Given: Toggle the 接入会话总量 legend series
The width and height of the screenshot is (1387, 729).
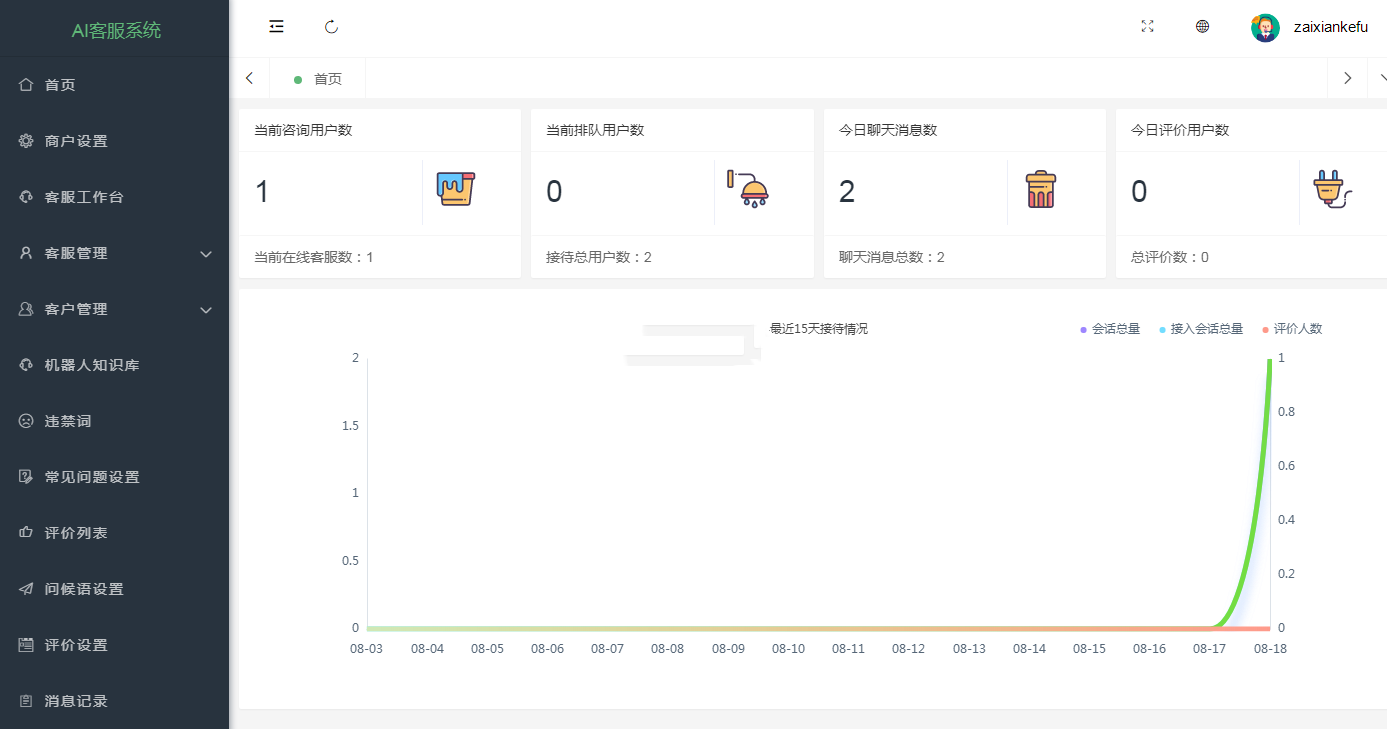Looking at the screenshot, I should click(1201, 328).
